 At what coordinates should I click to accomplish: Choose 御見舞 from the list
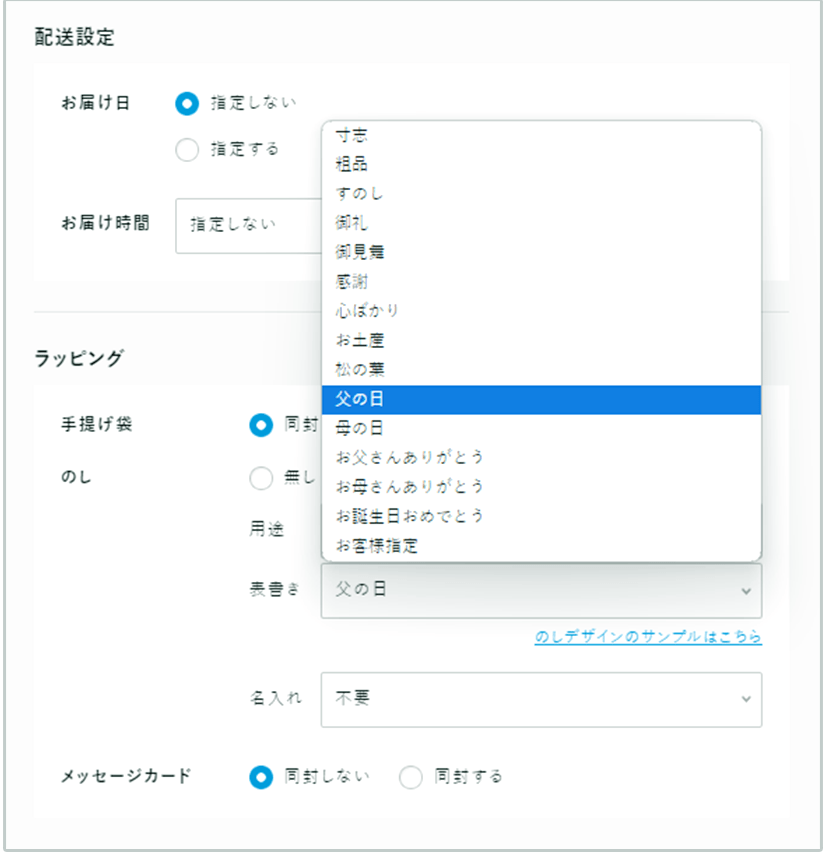pyautogui.click(x=541, y=252)
